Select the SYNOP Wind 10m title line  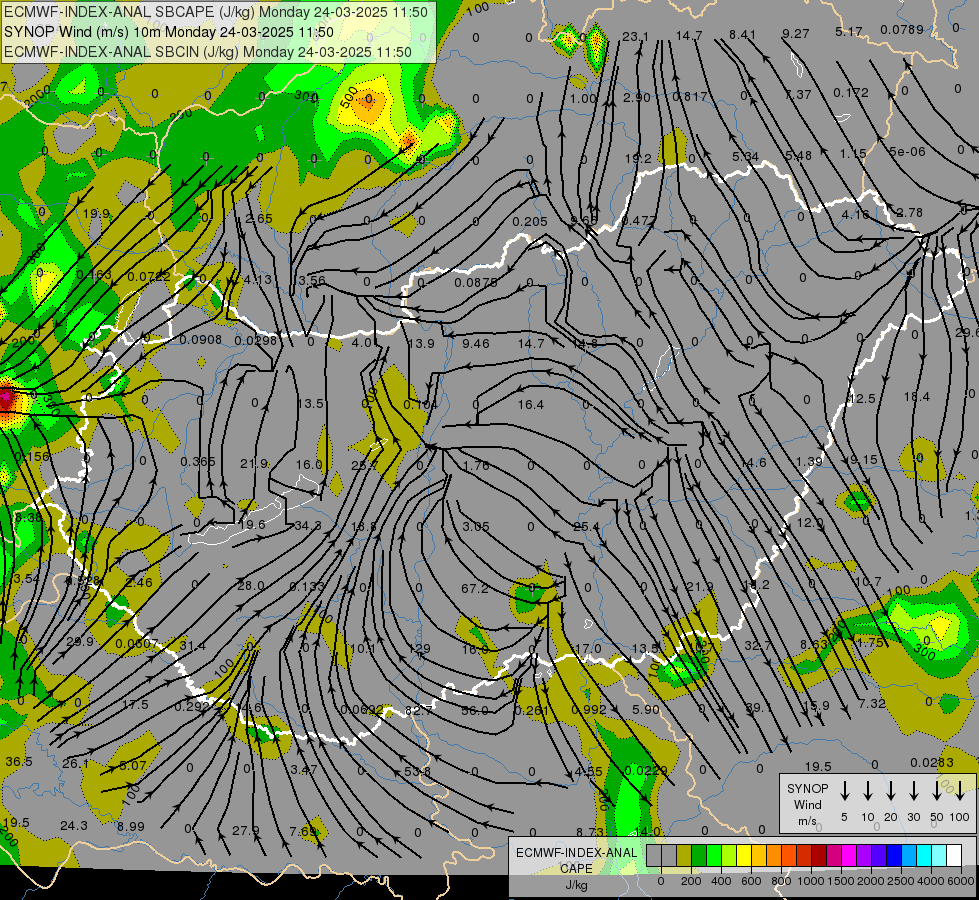(169, 32)
